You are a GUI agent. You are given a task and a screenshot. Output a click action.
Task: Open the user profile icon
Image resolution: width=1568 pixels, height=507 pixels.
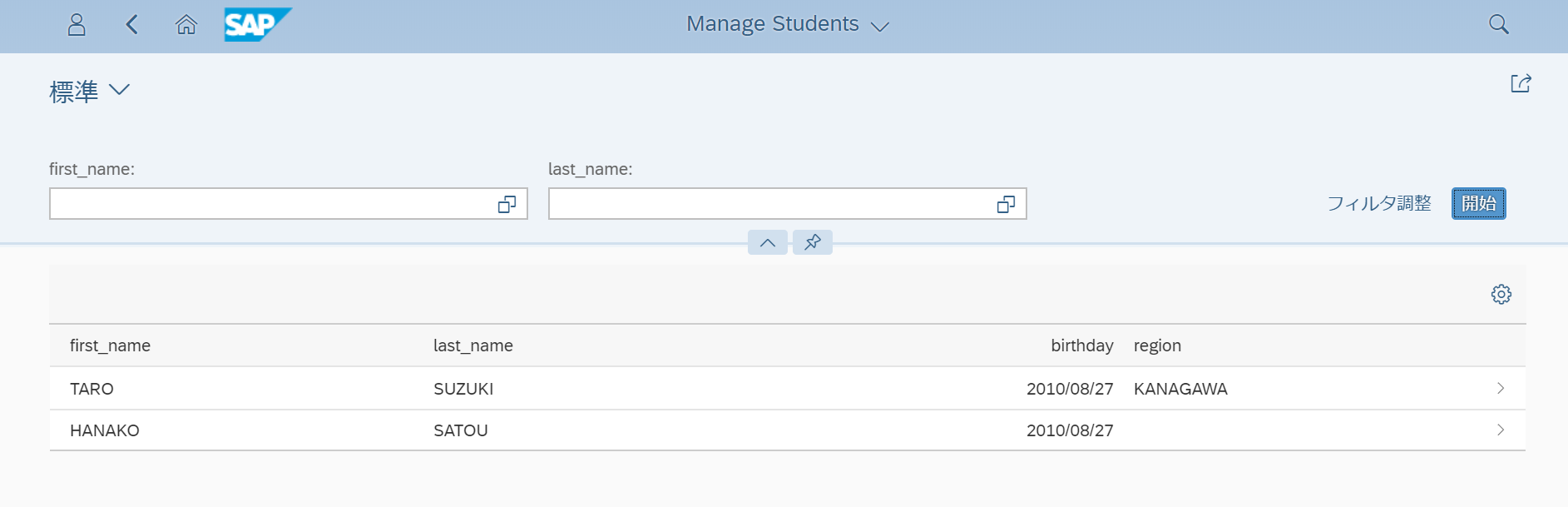pyautogui.click(x=77, y=25)
